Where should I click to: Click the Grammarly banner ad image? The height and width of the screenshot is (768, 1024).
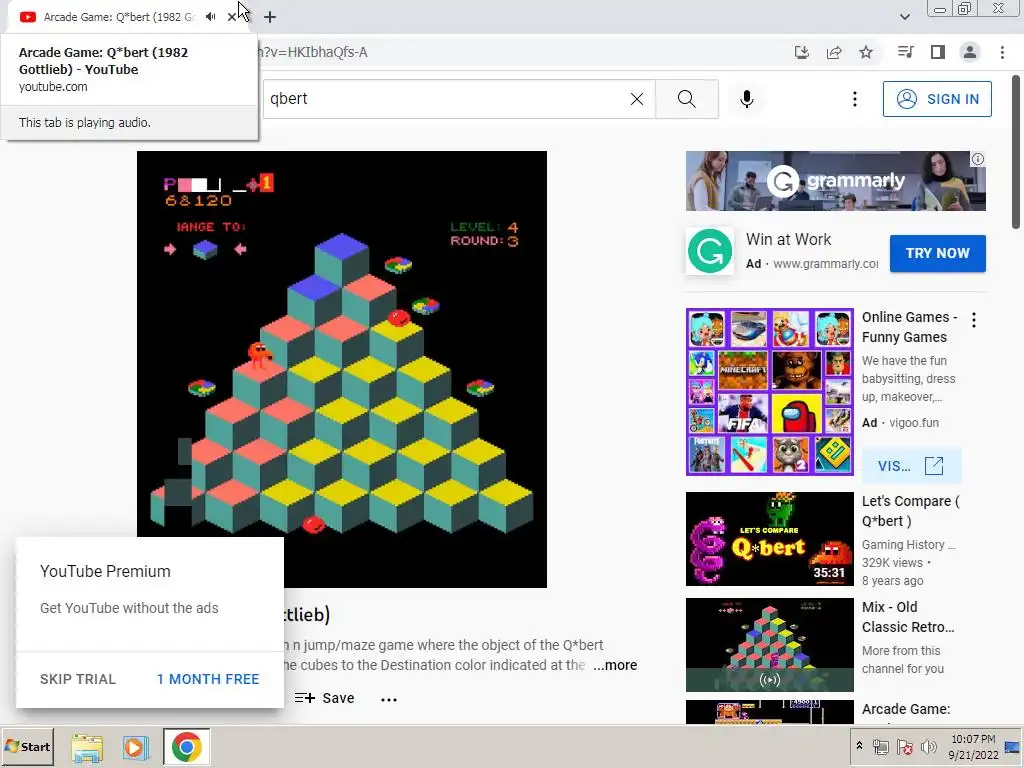pos(836,181)
